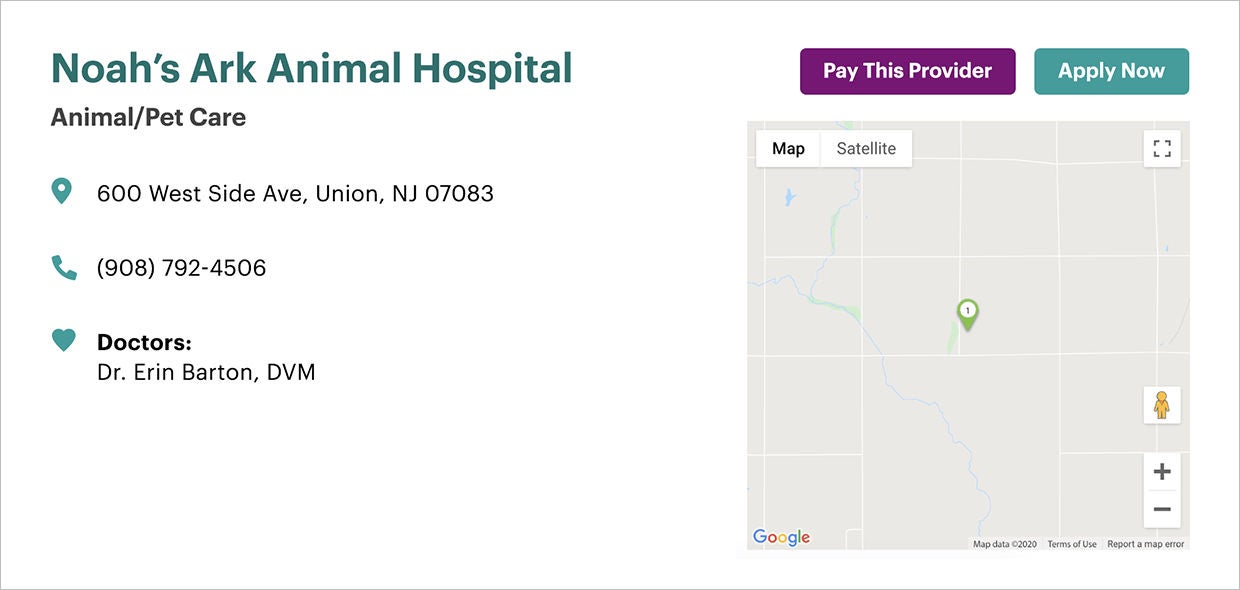Click the Animal/Pet Care category label

[x=148, y=117]
